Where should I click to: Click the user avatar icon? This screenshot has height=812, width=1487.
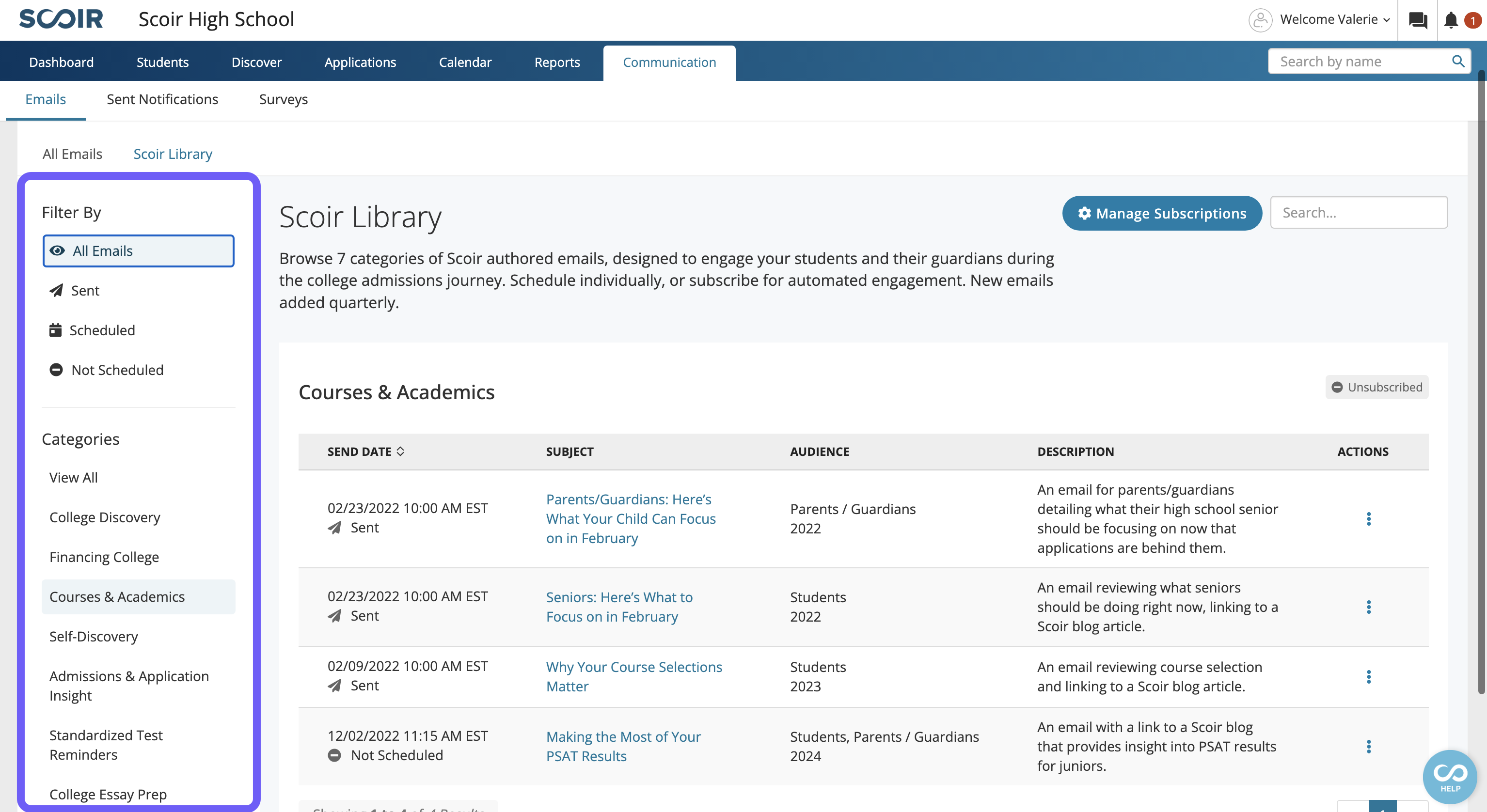[1260, 20]
